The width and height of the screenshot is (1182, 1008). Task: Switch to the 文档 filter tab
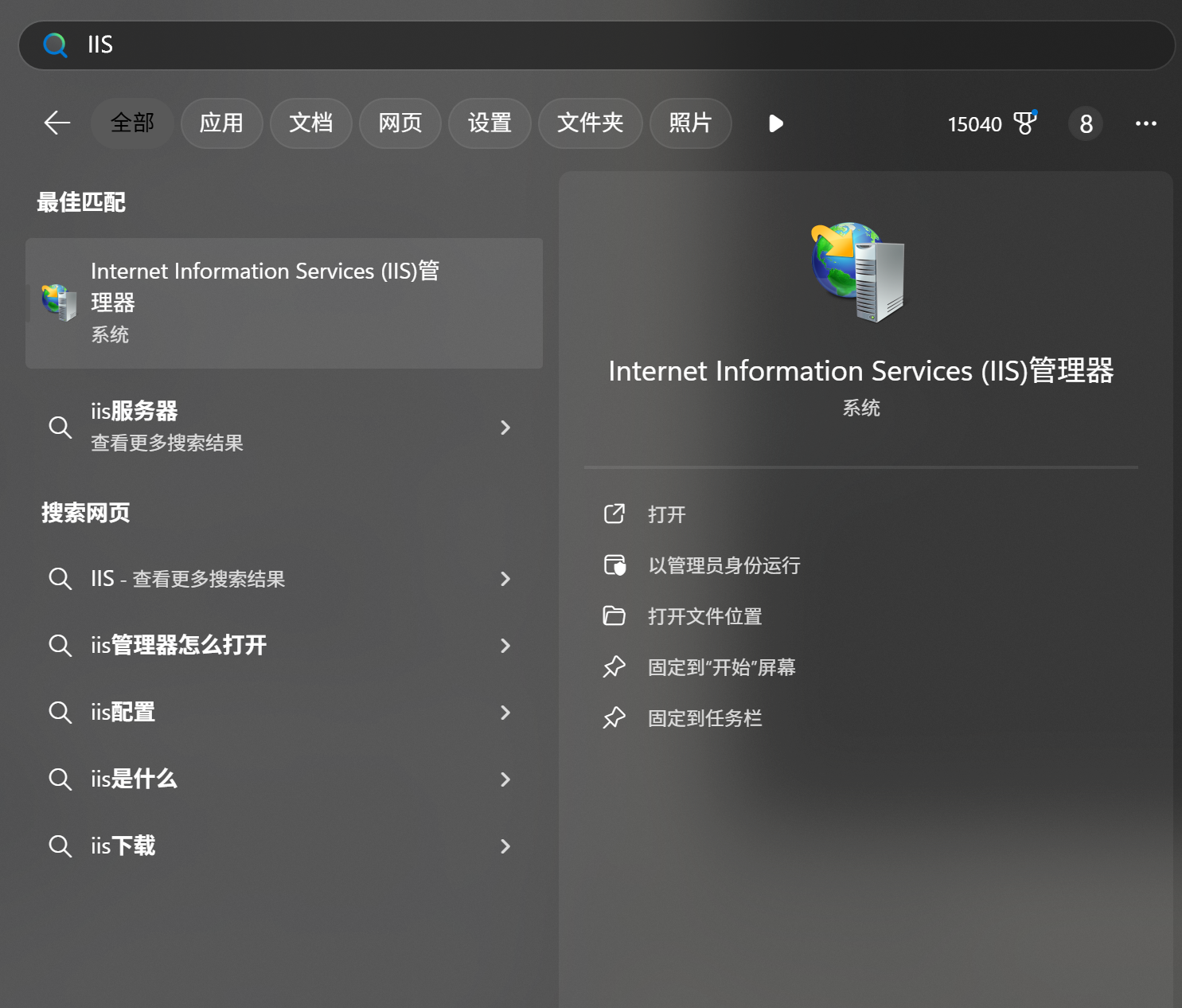(310, 123)
